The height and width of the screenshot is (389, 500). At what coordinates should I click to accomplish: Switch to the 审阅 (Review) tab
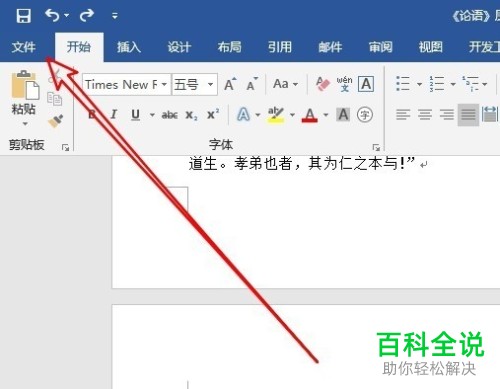point(380,47)
